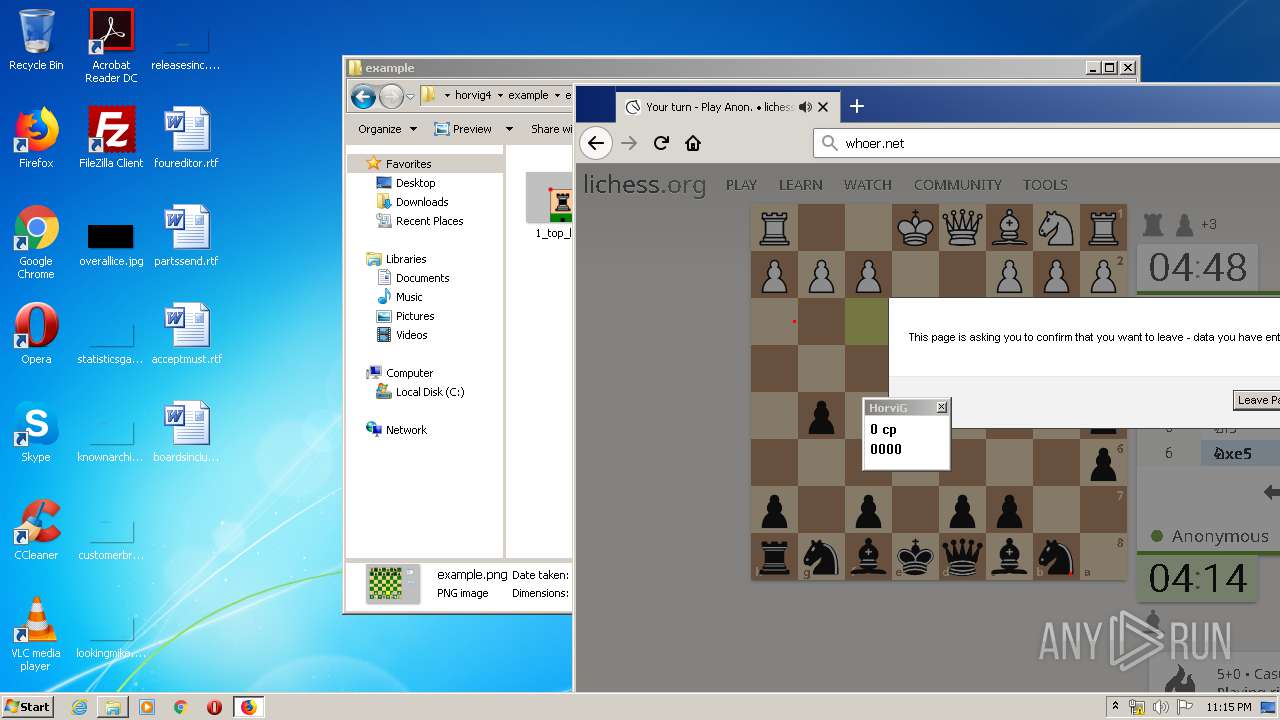Open the WATCH menu on lichess

867,184
